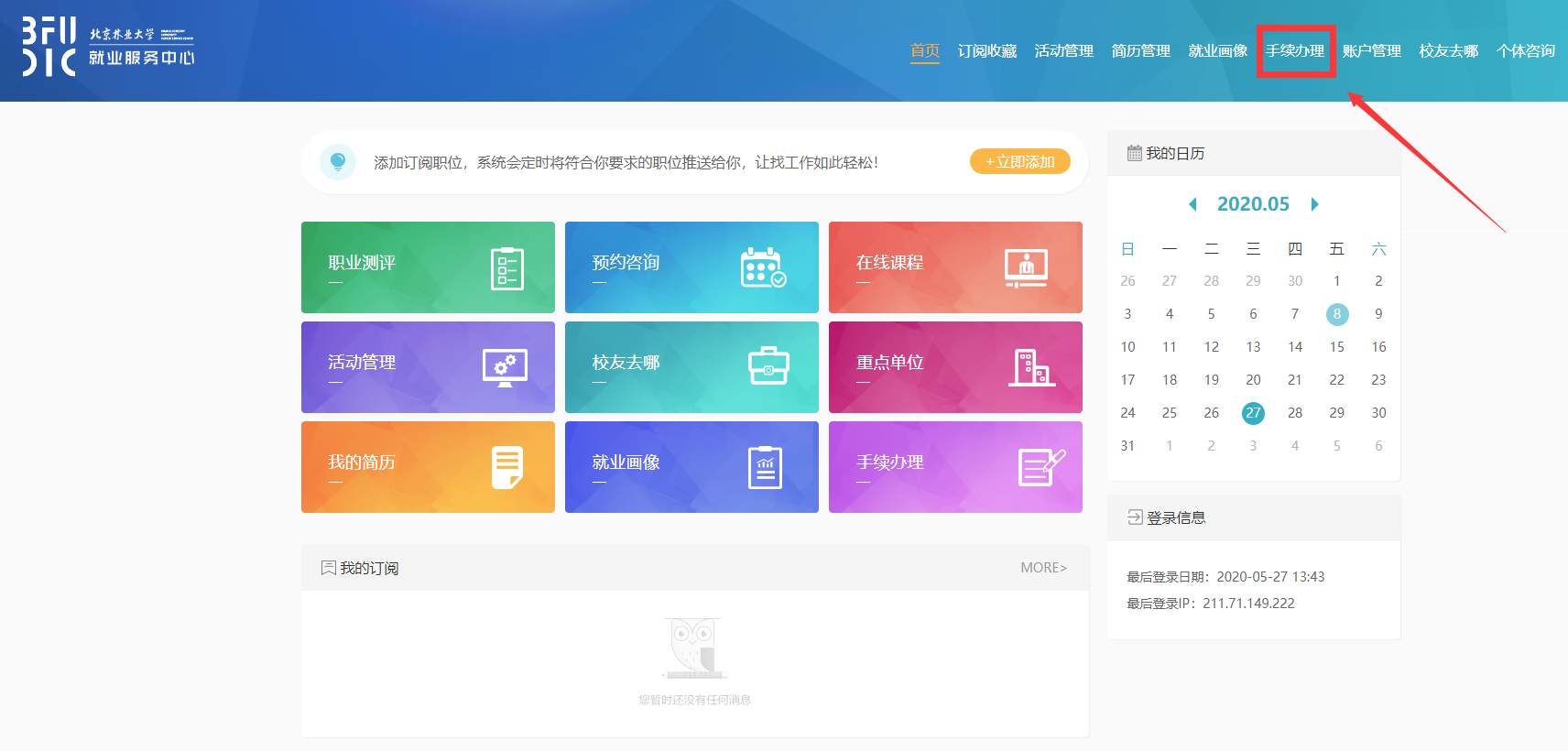1568x751 pixels.
Task: Click the 就业画像 clipboard icon
Action: [x=765, y=467]
